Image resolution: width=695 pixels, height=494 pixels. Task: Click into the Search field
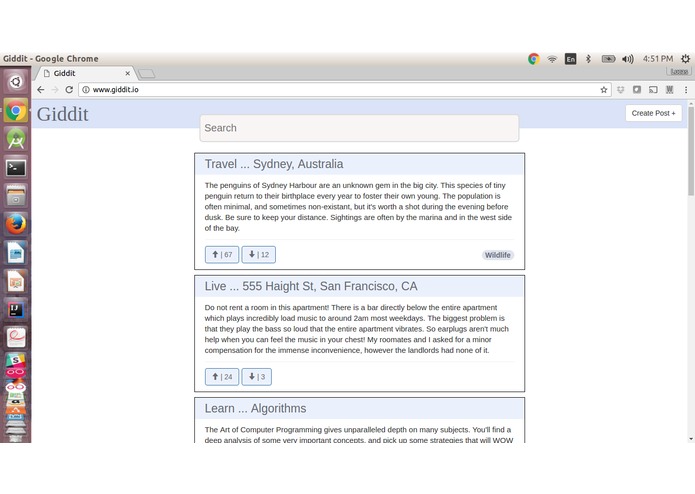tap(359, 128)
